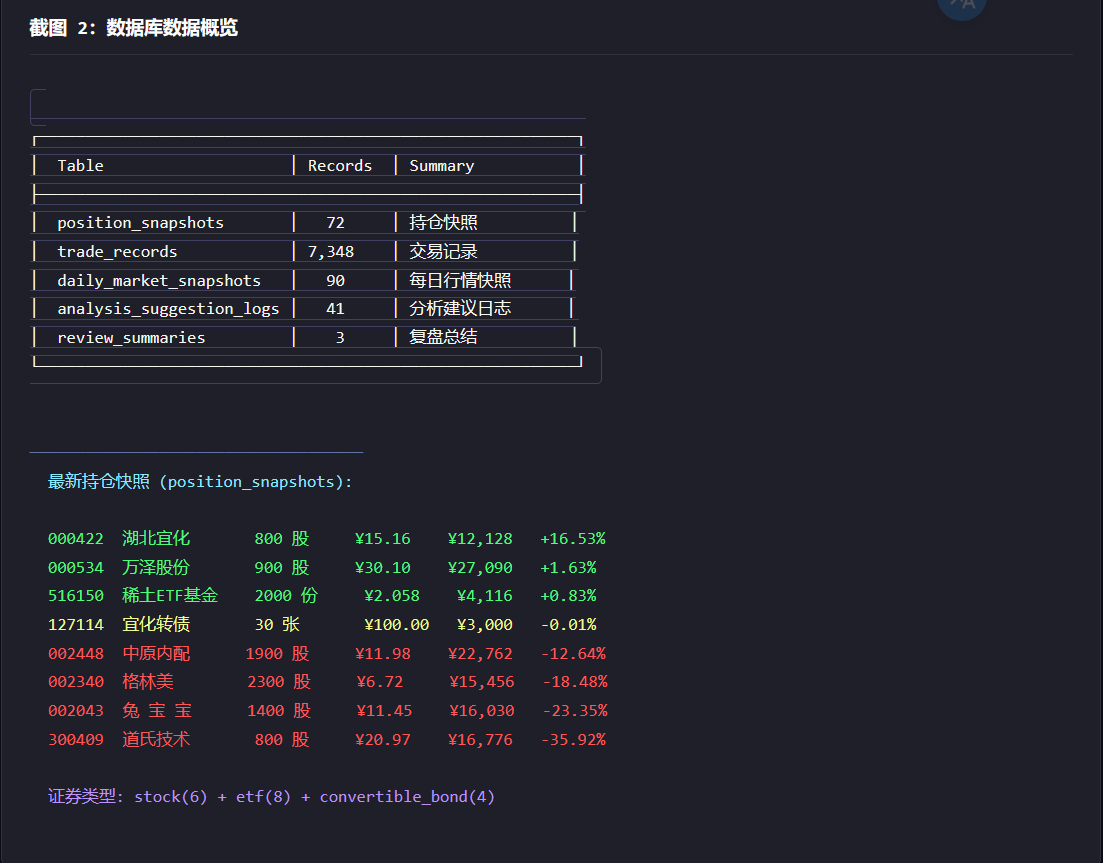
Task: Select the 稀土ETF基金 holding name
Action: click(x=170, y=596)
